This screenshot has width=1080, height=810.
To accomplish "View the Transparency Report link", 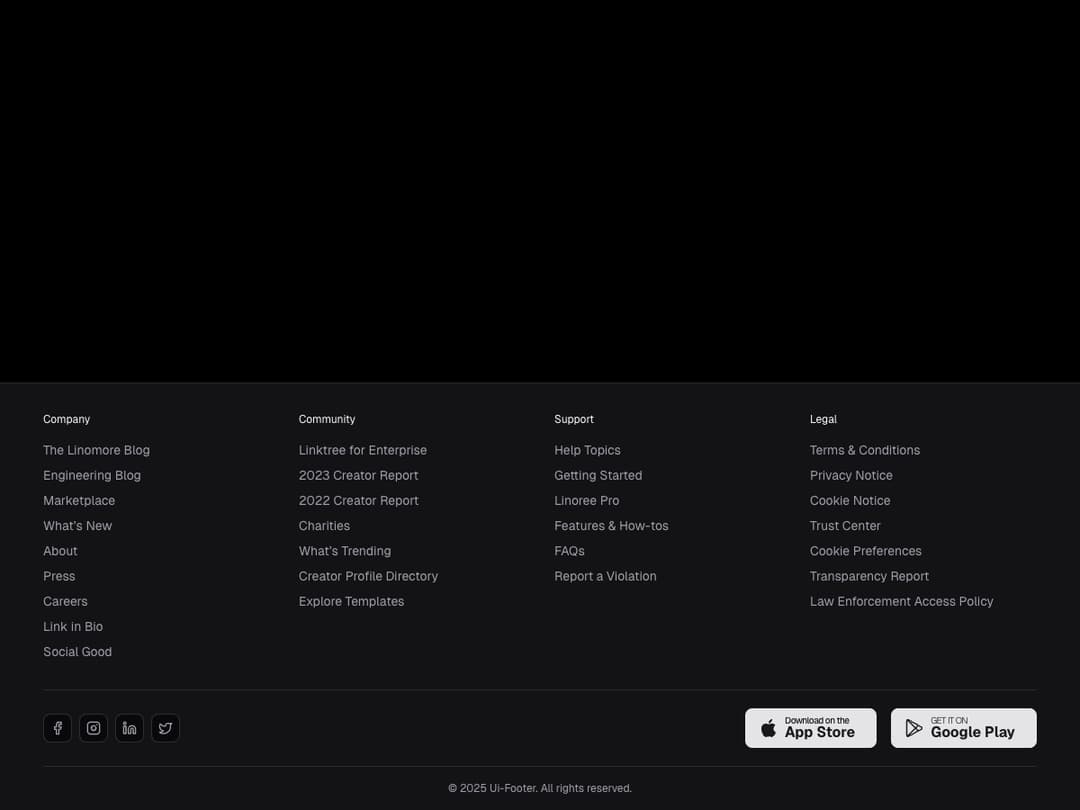I will 870,576.
